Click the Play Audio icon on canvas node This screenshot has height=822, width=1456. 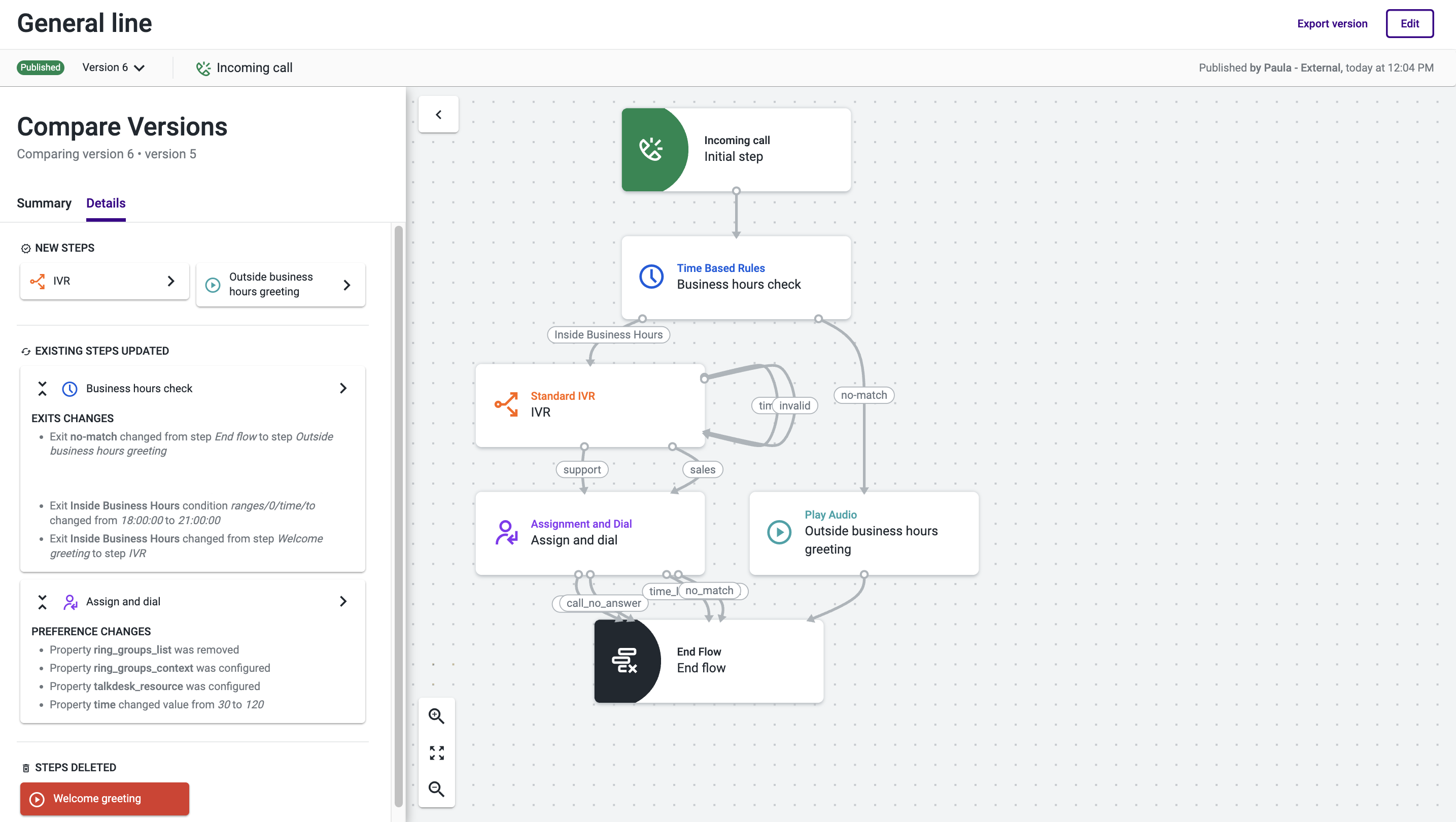click(779, 532)
